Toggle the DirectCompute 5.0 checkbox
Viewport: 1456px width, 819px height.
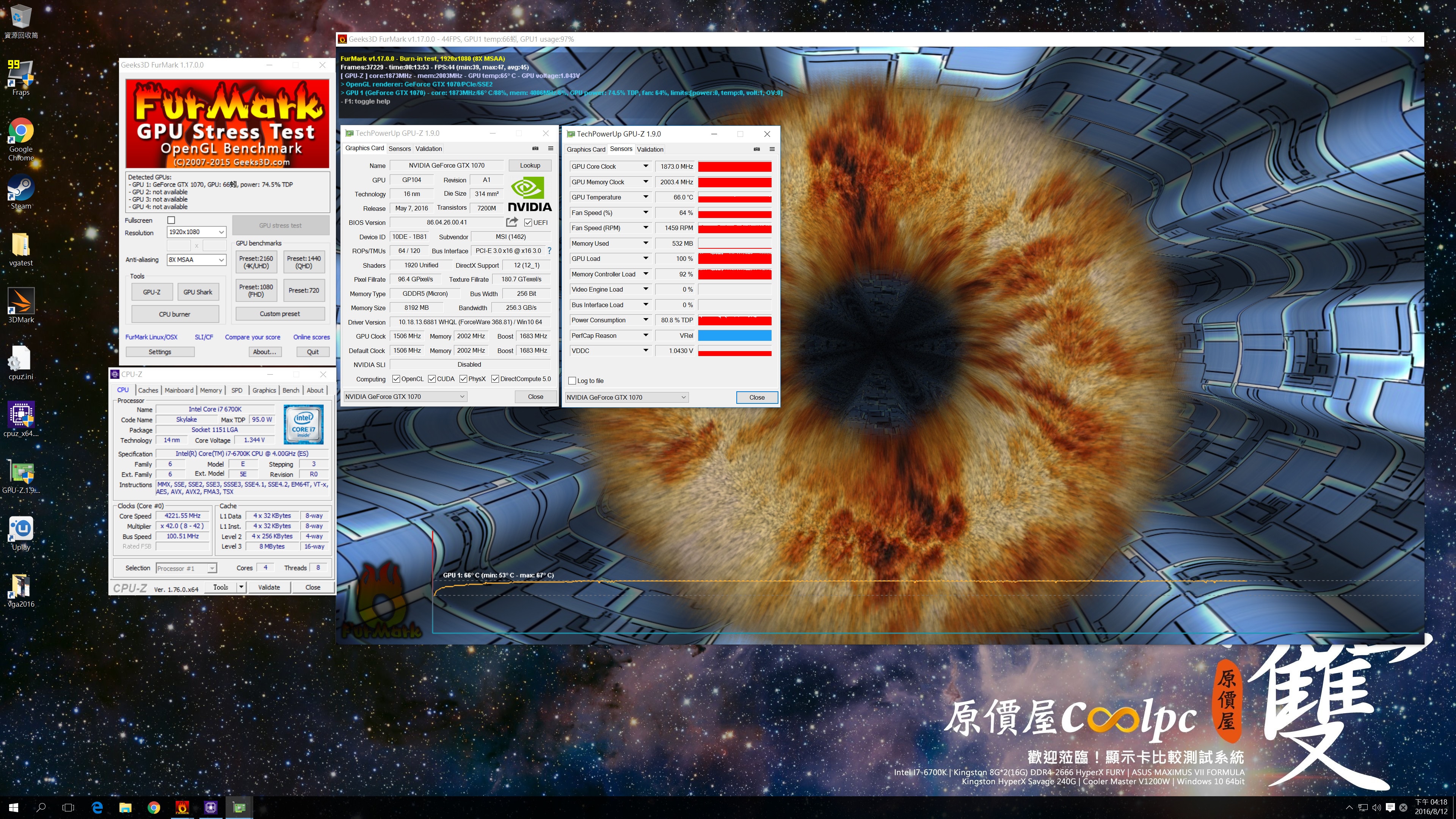tap(495, 379)
